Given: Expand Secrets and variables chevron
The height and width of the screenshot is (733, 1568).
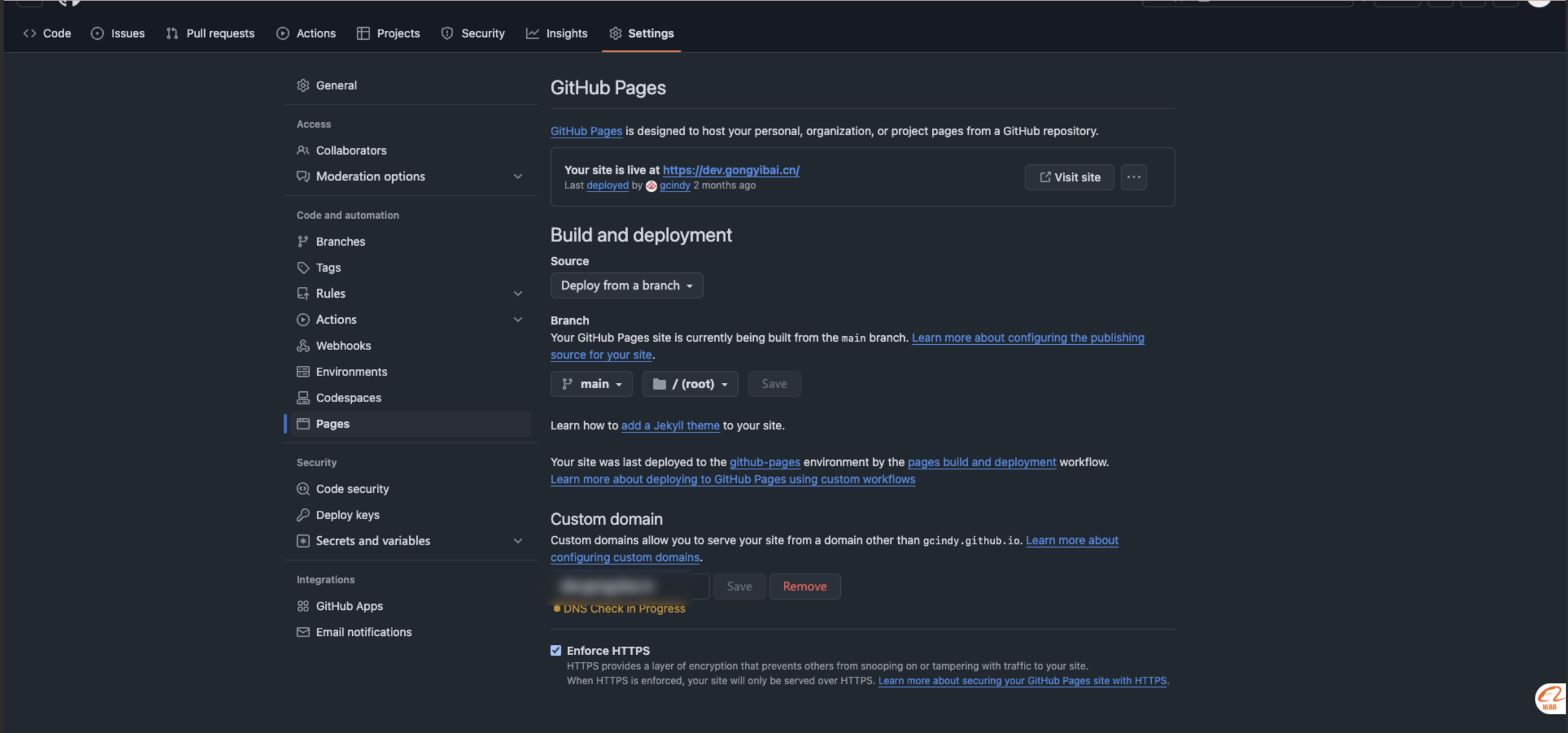Looking at the screenshot, I should coord(518,541).
